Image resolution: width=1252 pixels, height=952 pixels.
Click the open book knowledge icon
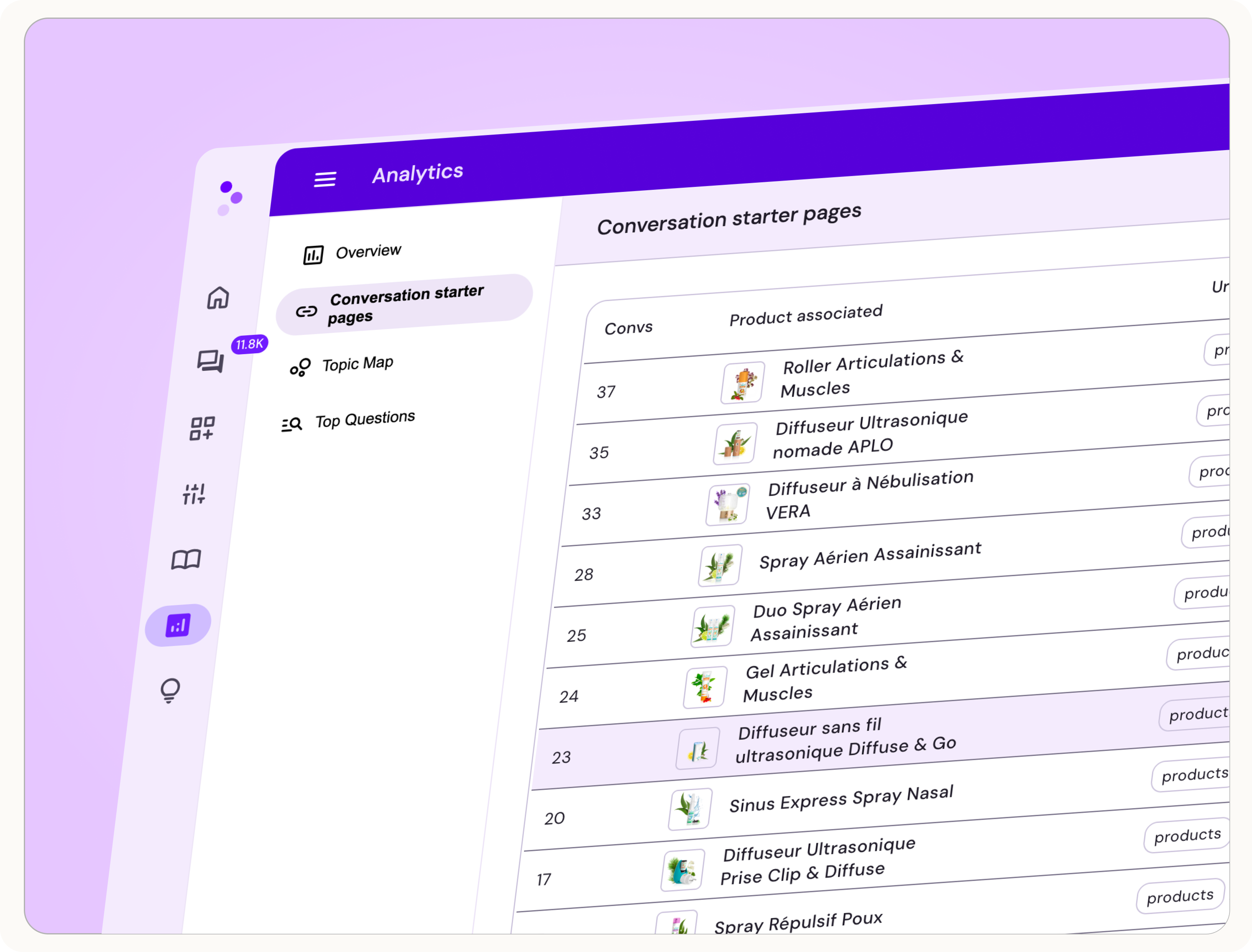[x=186, y=560]
